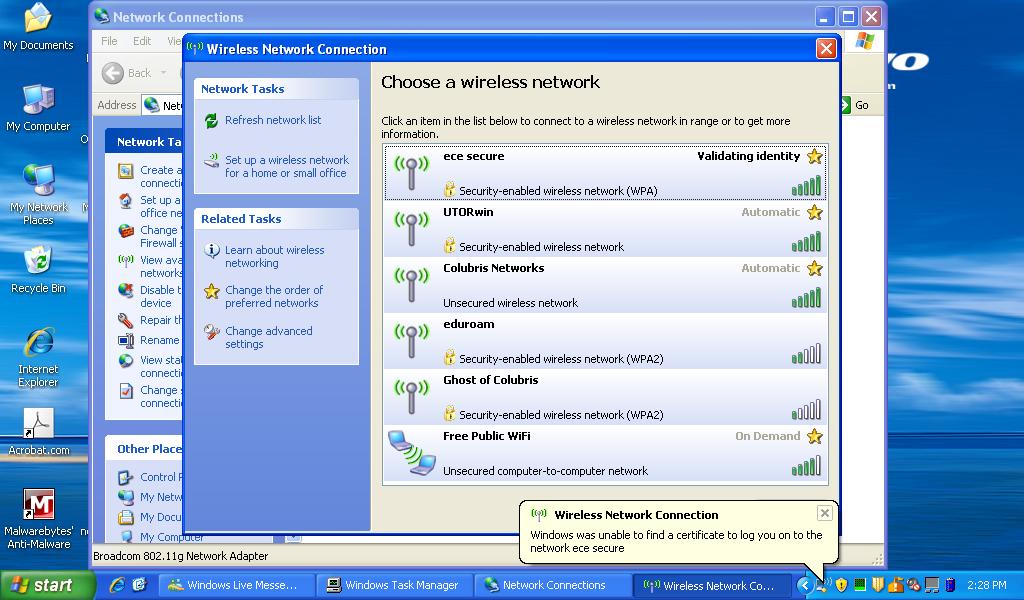The image size is (1024, 600).
Task: Click the Internet Explorer quick launch icon
Action: tap(118, 585)
